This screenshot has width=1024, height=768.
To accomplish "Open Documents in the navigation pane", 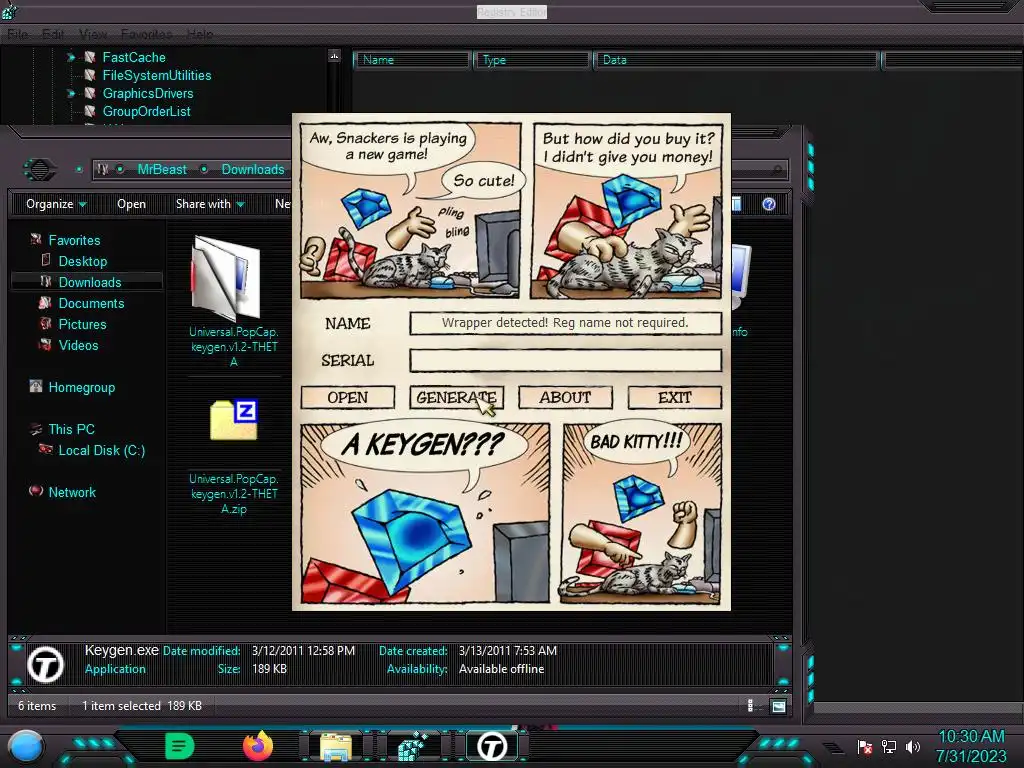I will (x=91, y=303).
